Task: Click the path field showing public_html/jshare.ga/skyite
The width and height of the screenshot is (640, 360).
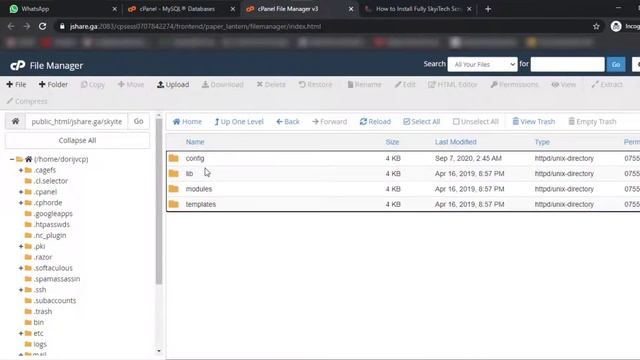Action: (x=77, y=121)
